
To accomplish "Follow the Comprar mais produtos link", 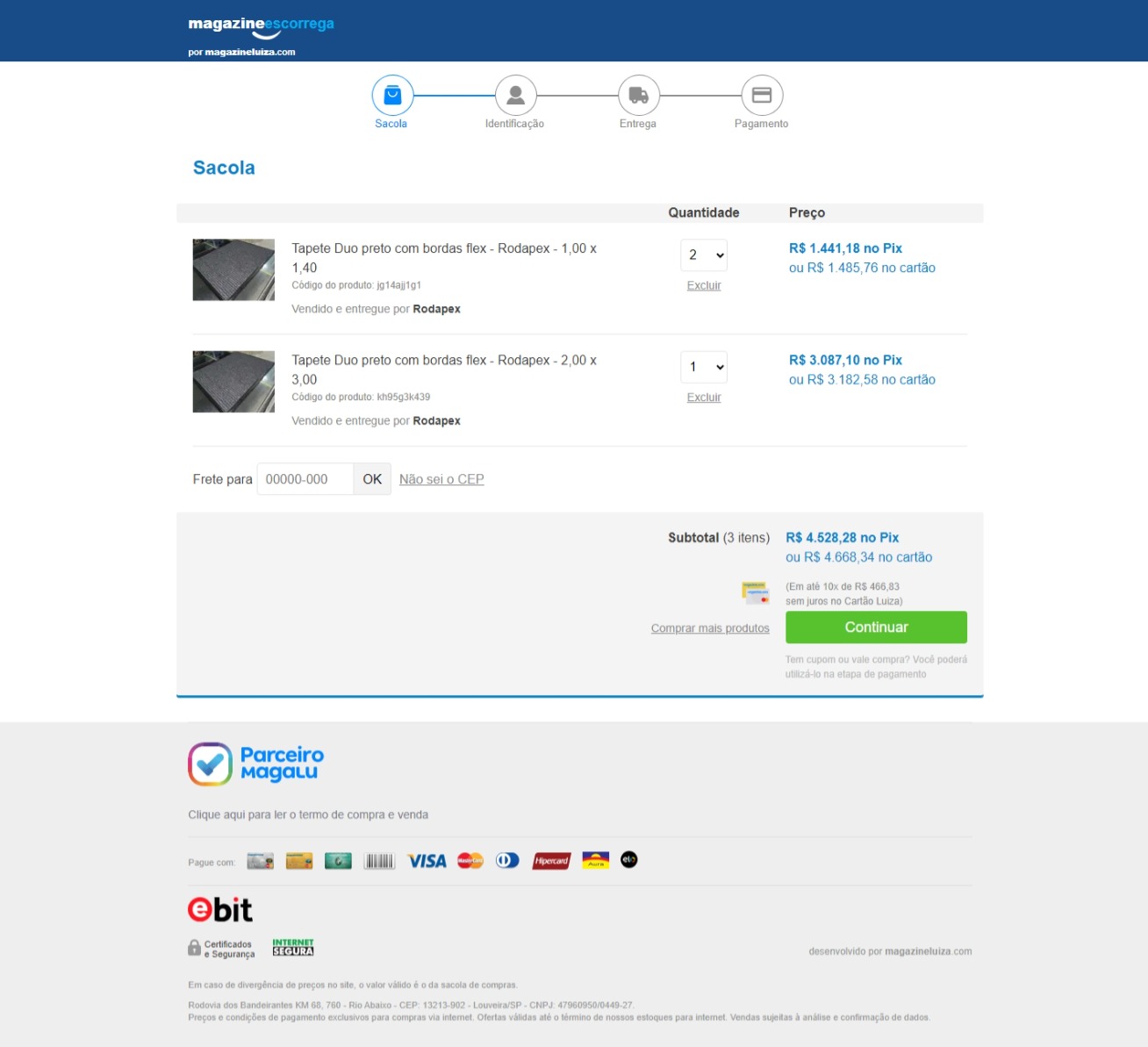I will [710, 628].
